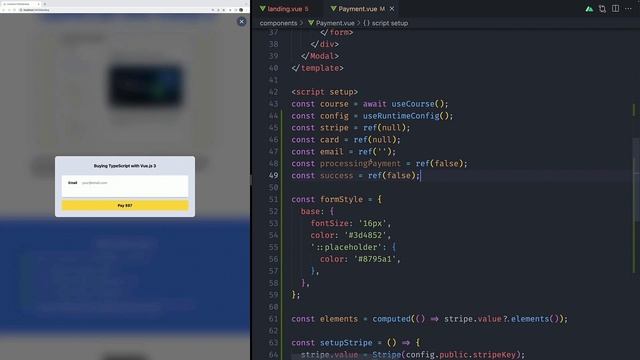Click line number 42 in gutter
This screenshot has height=360, width=640.
[273, 92]
